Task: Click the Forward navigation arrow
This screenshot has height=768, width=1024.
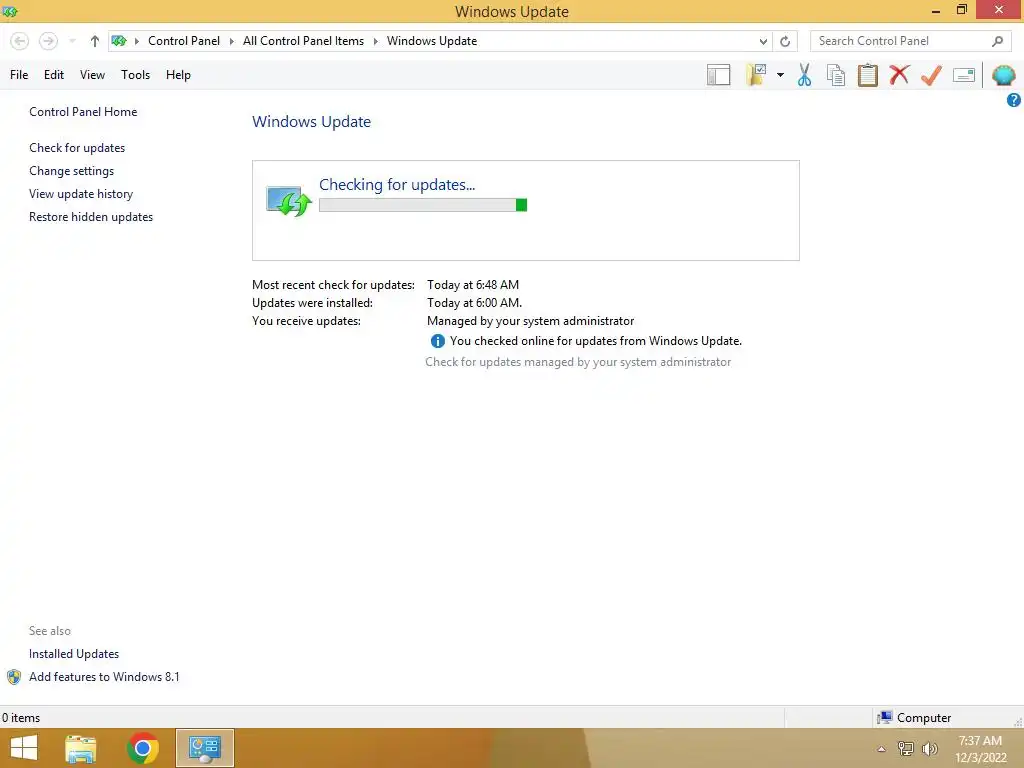Action: pos(48,41)
